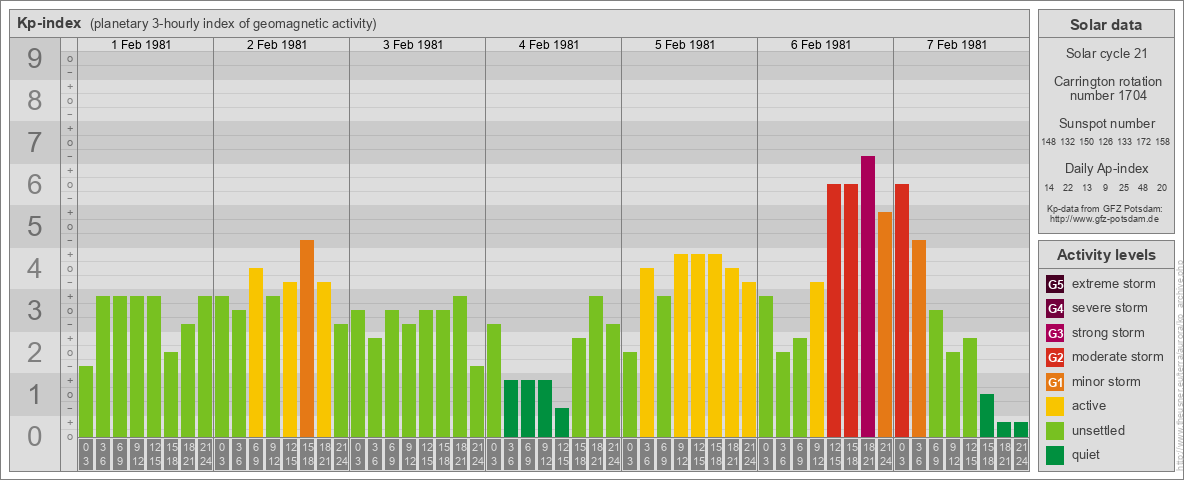Screen dimensions: 1184x480
Task: Click the G4 severe storm legend swatch
Action: click(1055, 309)
